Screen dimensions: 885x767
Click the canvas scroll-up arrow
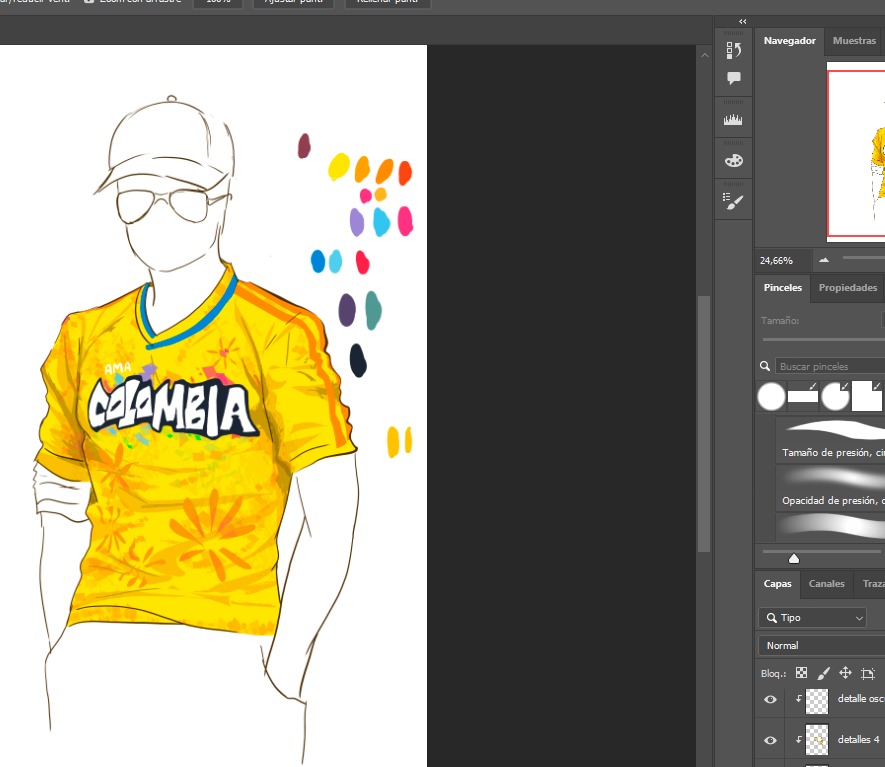704,55
